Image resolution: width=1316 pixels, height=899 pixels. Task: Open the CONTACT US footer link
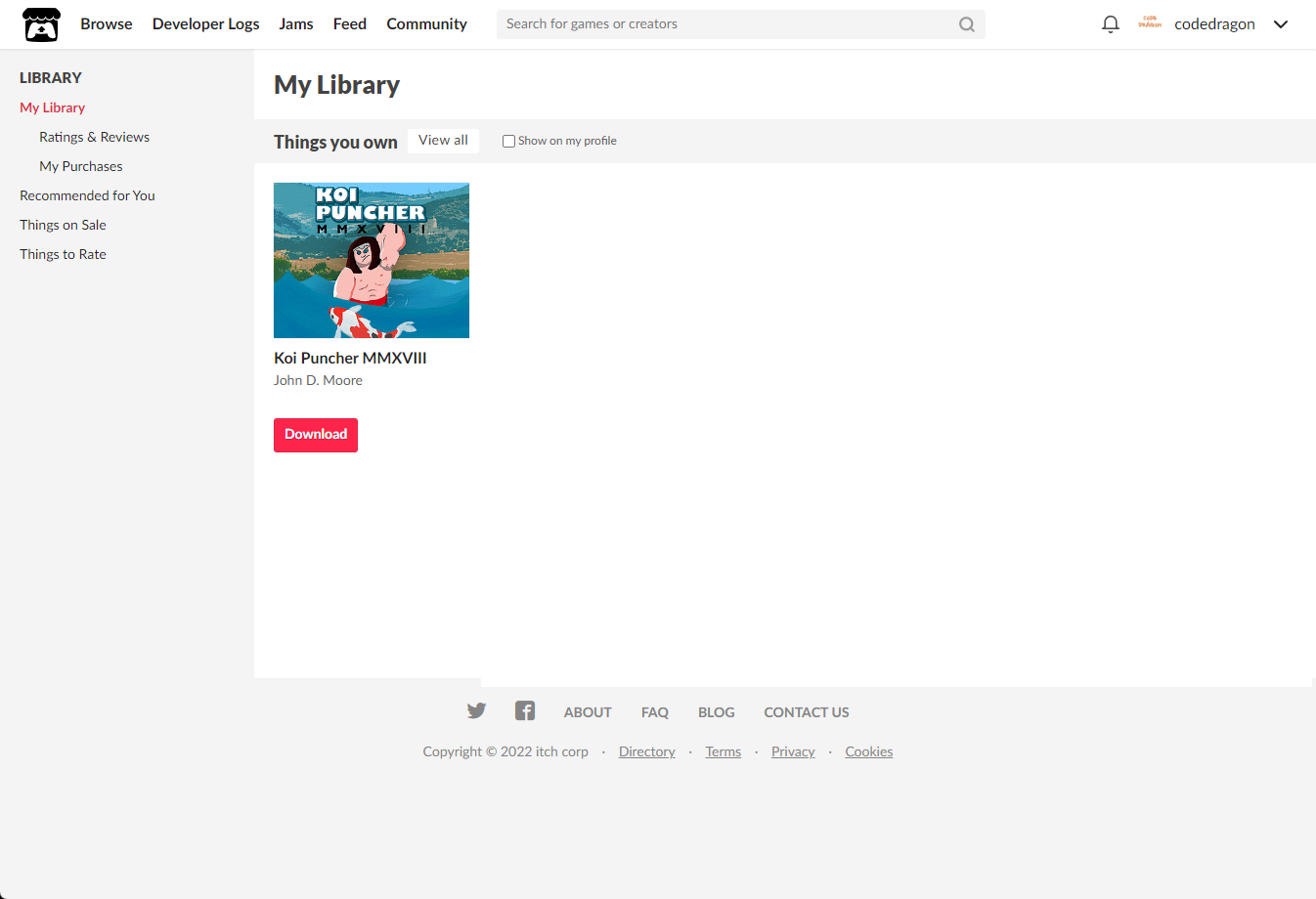tap(807, 712)
